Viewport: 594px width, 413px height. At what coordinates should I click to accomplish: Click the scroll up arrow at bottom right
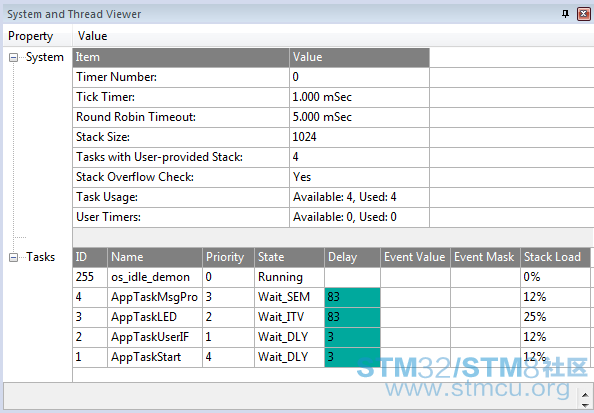(x=585, y=395)
